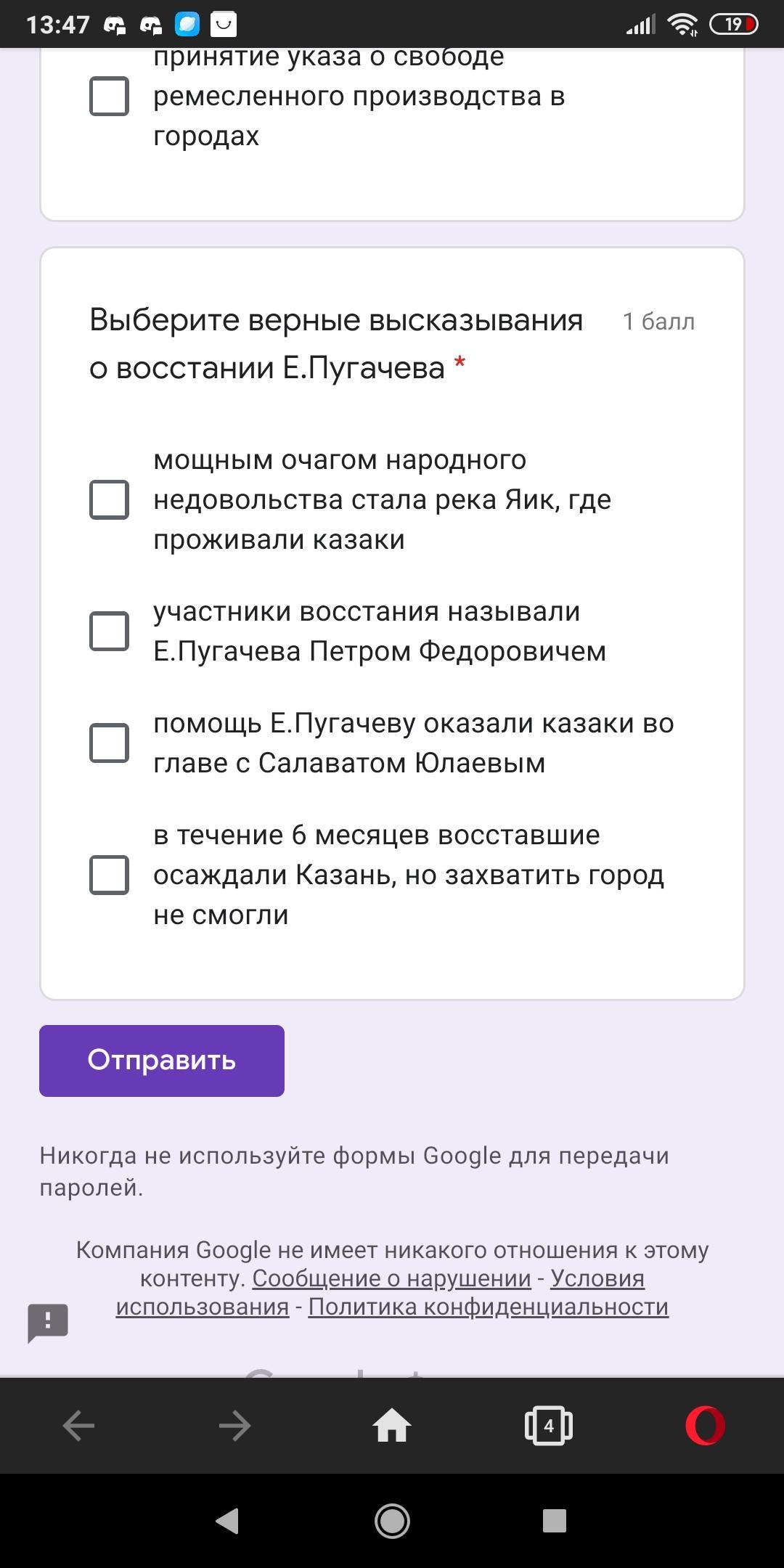
Task: Tap the report problem feedback icon
Action: (48, 1323)
